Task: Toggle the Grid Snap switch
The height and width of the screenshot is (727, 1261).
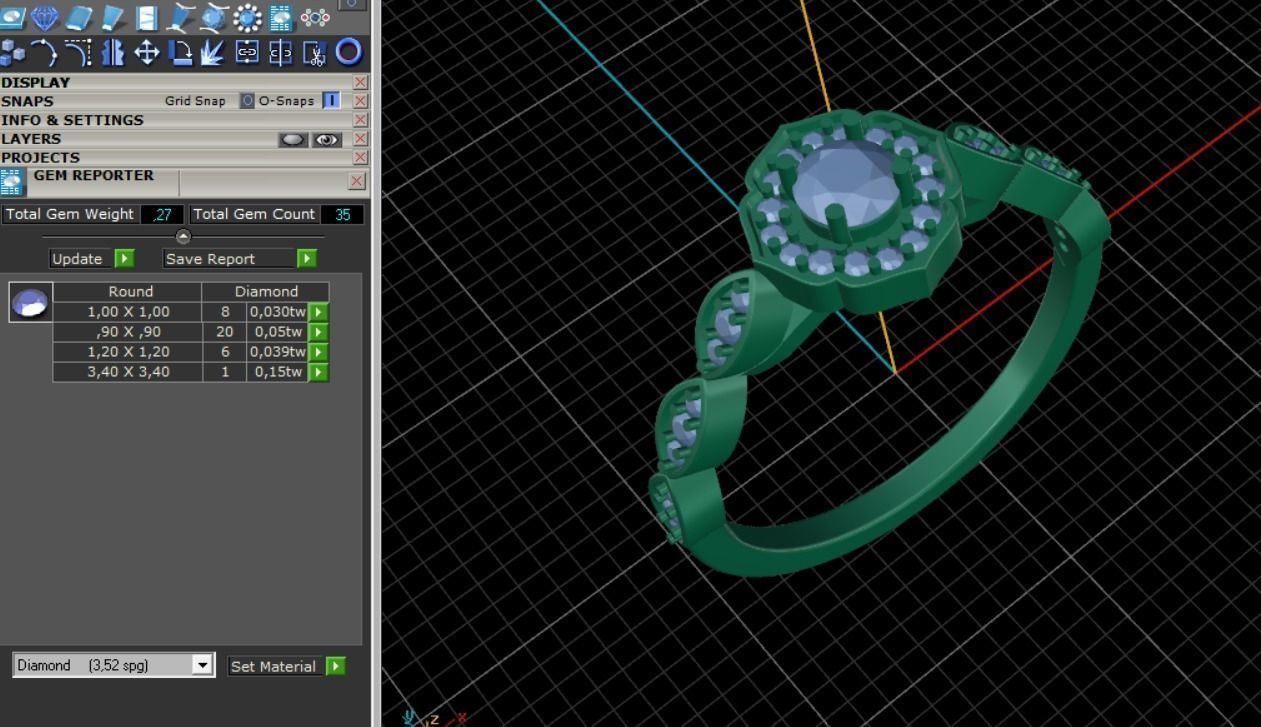Action: [247, 101]
